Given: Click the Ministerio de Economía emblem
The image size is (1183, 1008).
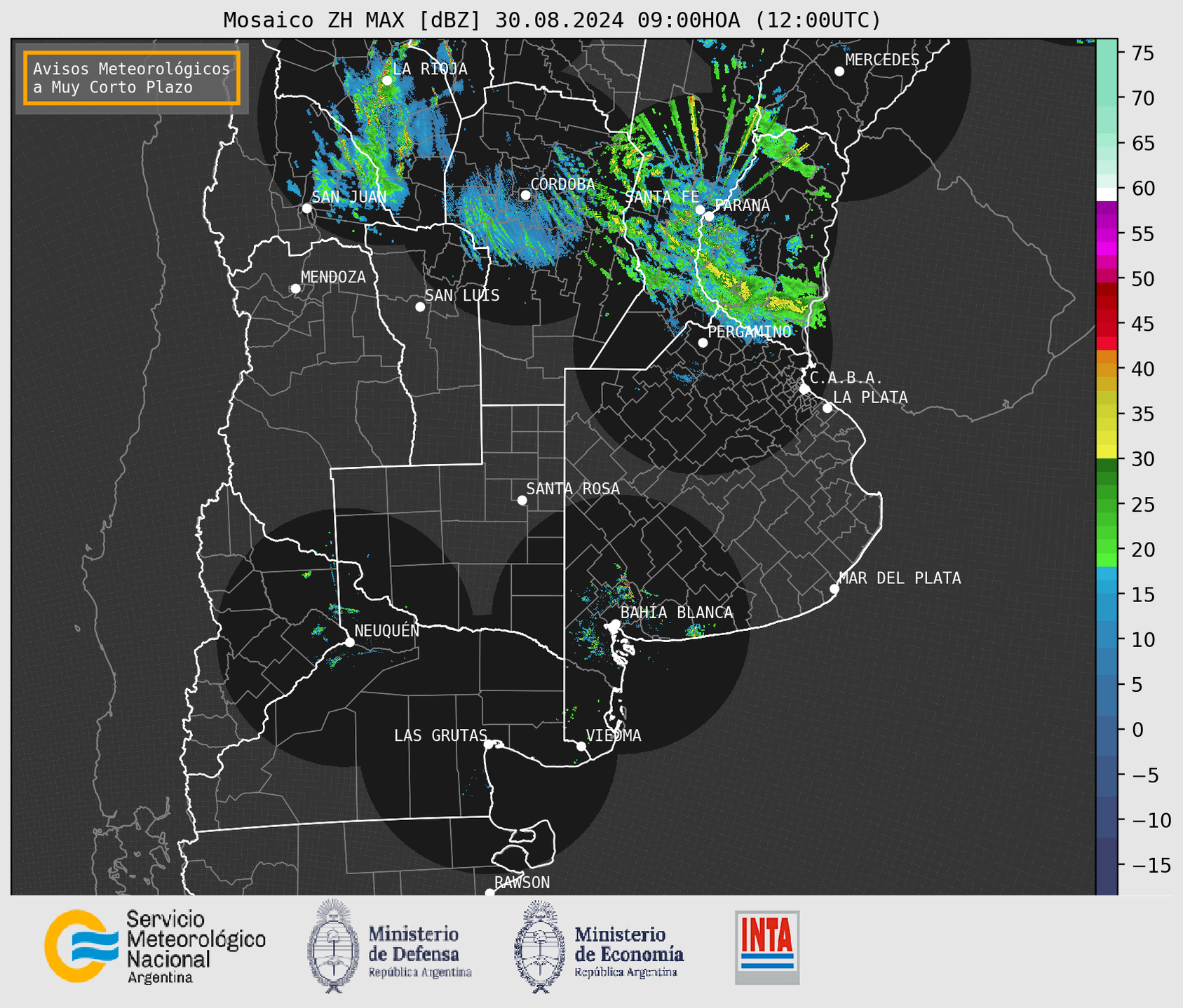Looking at the screenshot, I should 540,946.
